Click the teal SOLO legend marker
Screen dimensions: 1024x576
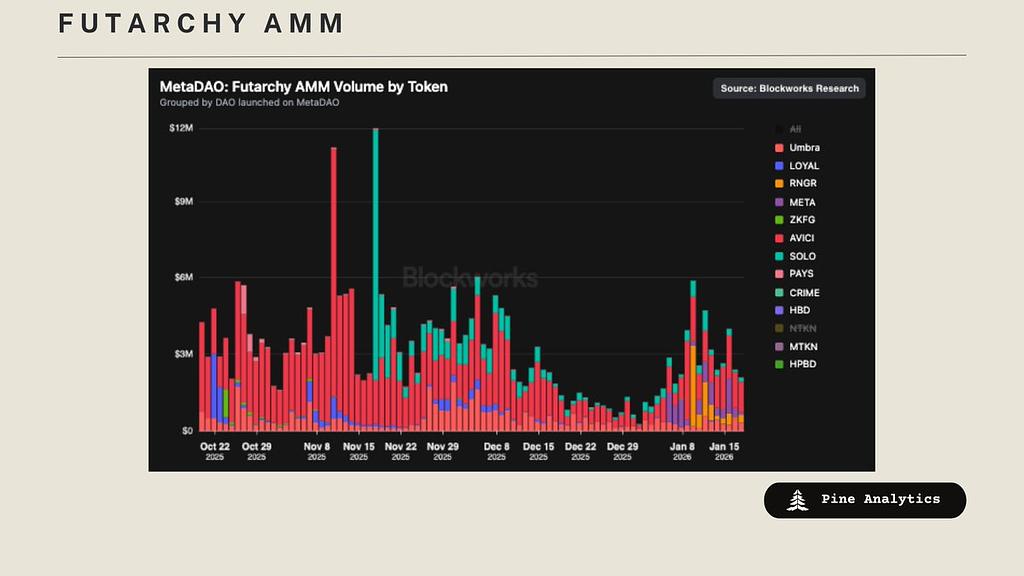778,256
